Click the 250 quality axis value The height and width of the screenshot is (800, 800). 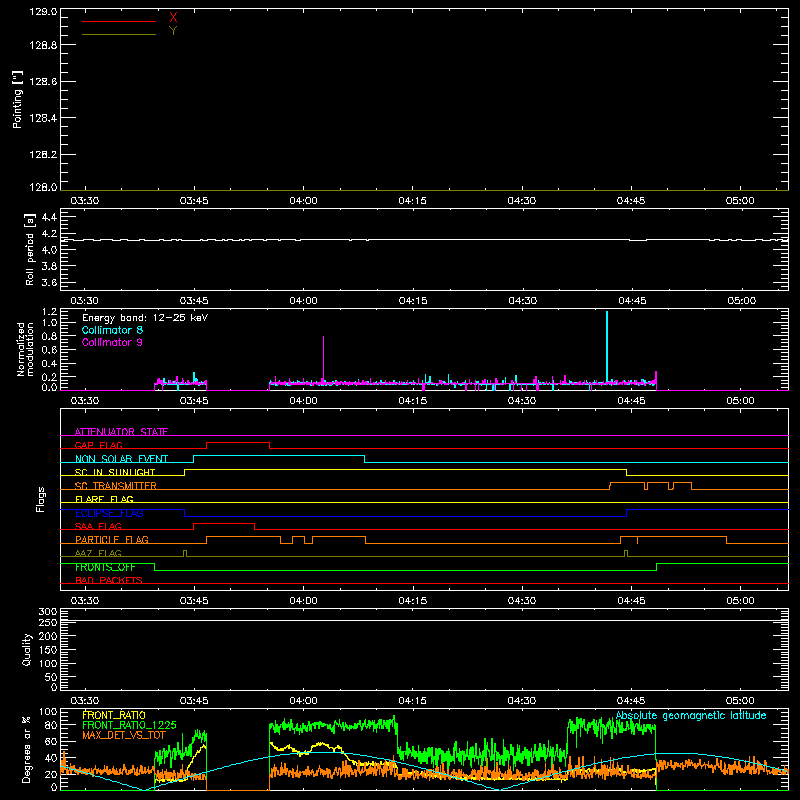tap(47, 622)
